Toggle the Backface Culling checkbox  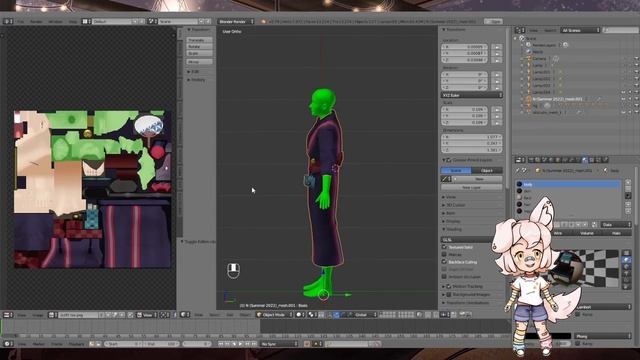pos(444,262)
